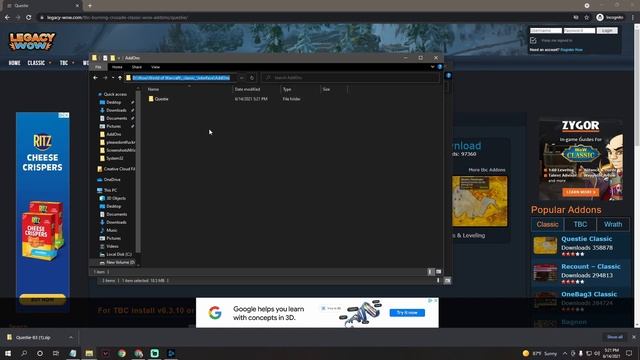Open File Explorer from taskbar
This screenshot has width=640, height=360.
click(x=89, y=353)
